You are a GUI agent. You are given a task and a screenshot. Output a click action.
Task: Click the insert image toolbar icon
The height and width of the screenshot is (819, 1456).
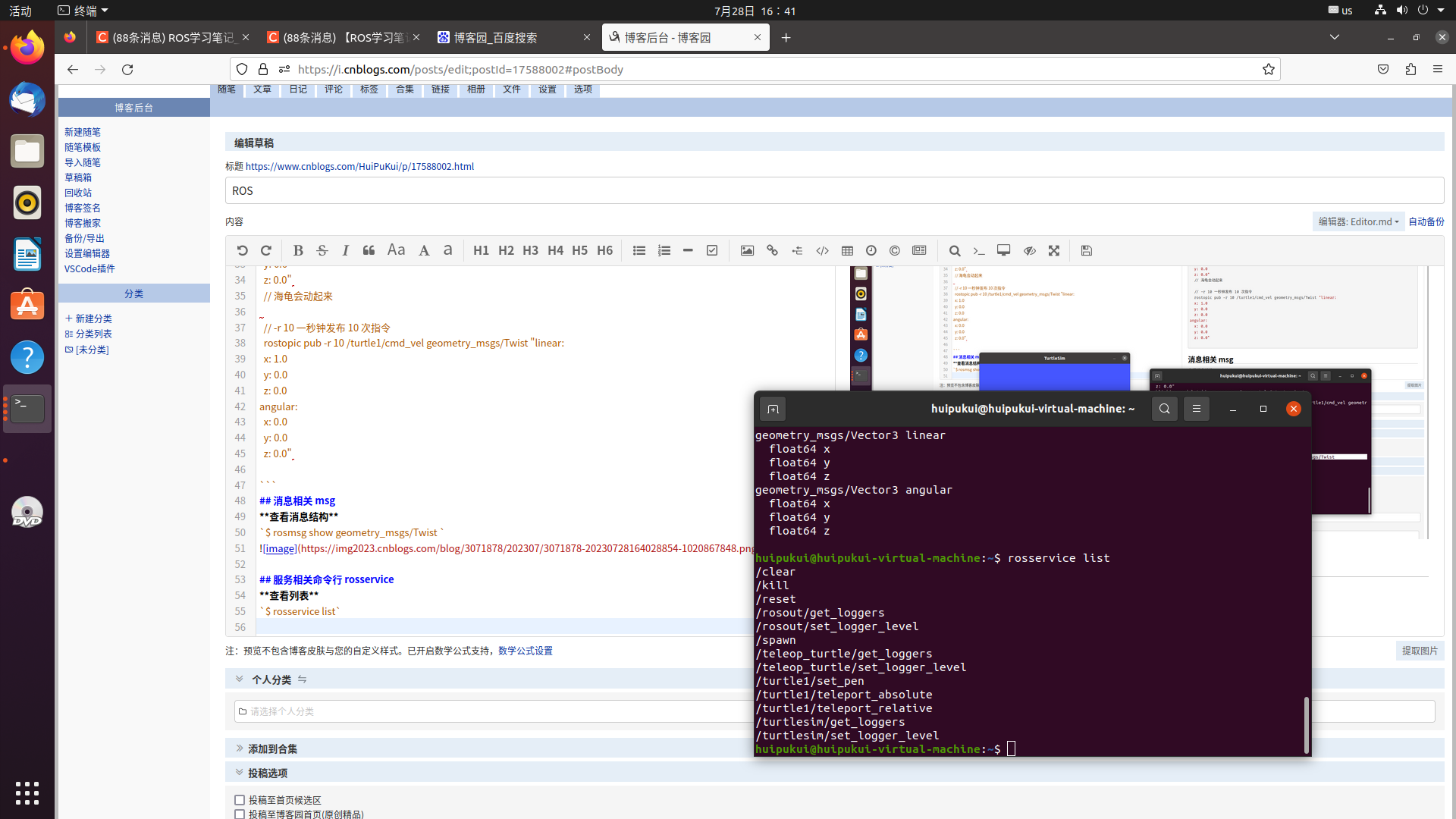coord(747,250)
